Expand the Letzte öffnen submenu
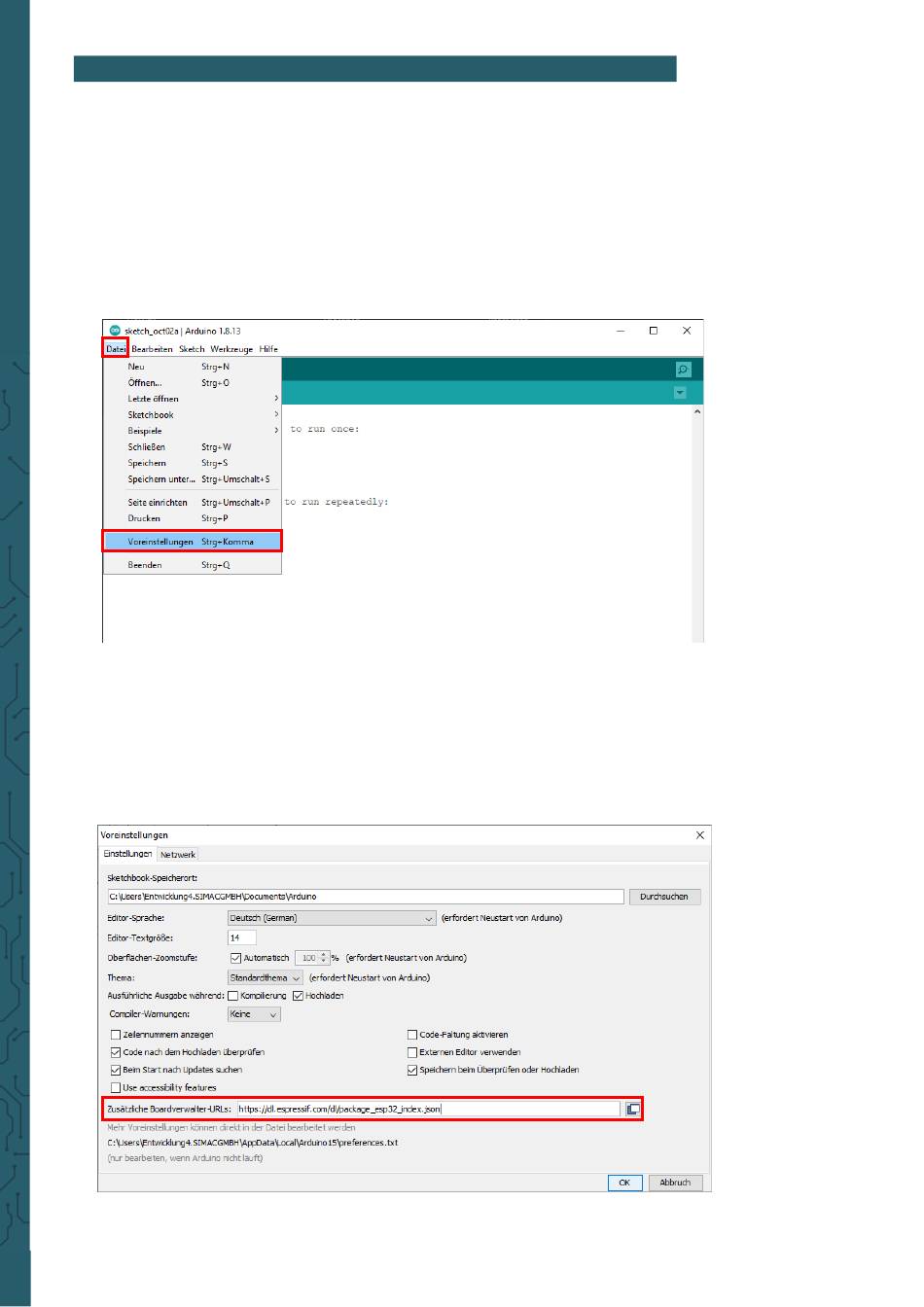 192,399
